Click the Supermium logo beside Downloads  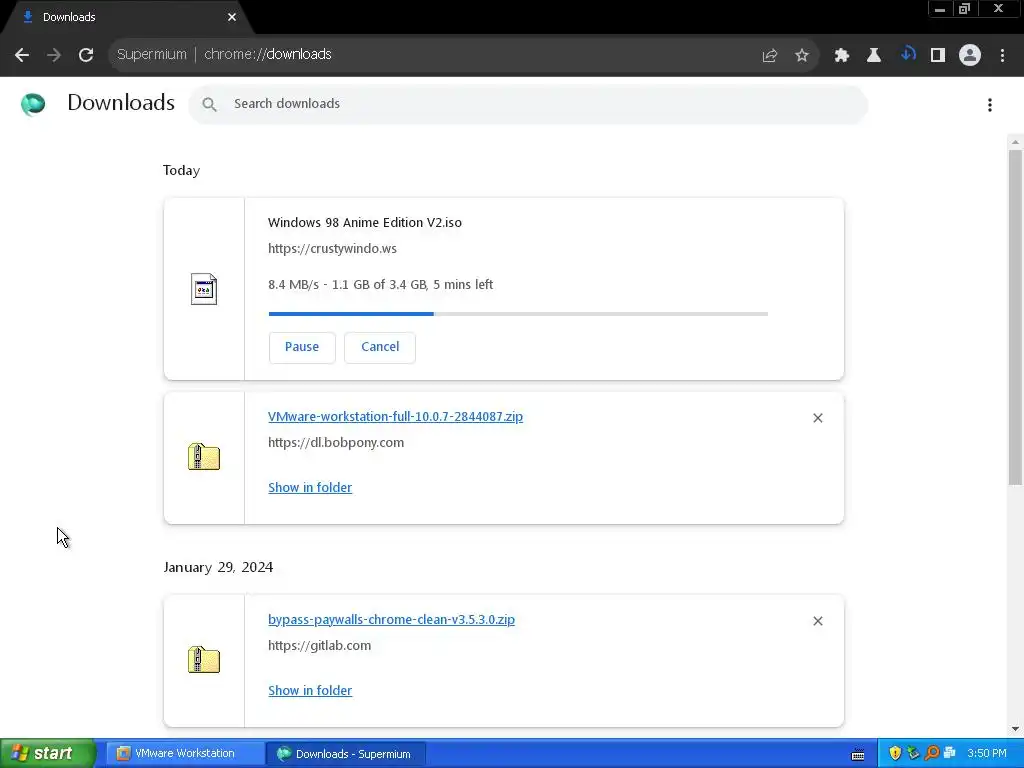point(33,104)
